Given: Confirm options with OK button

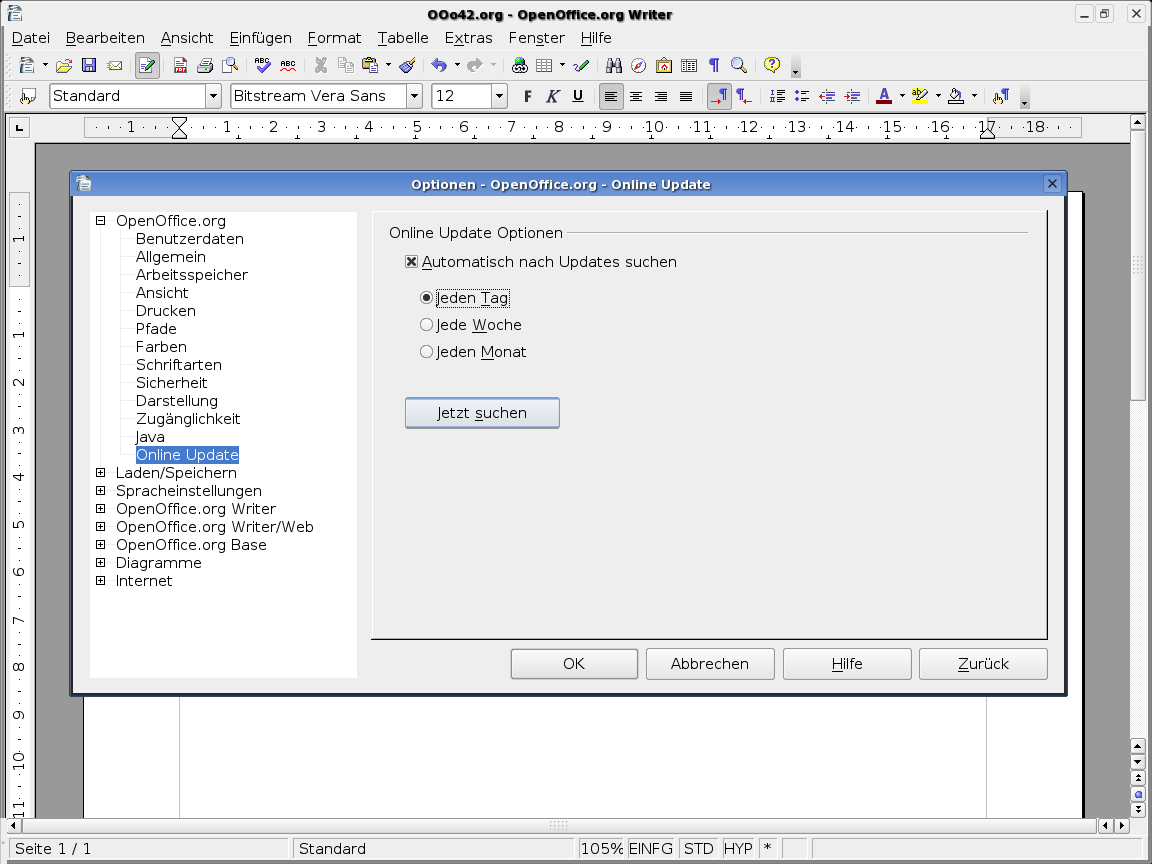Looking at the screenshot, I should click(x=574, y=663).
